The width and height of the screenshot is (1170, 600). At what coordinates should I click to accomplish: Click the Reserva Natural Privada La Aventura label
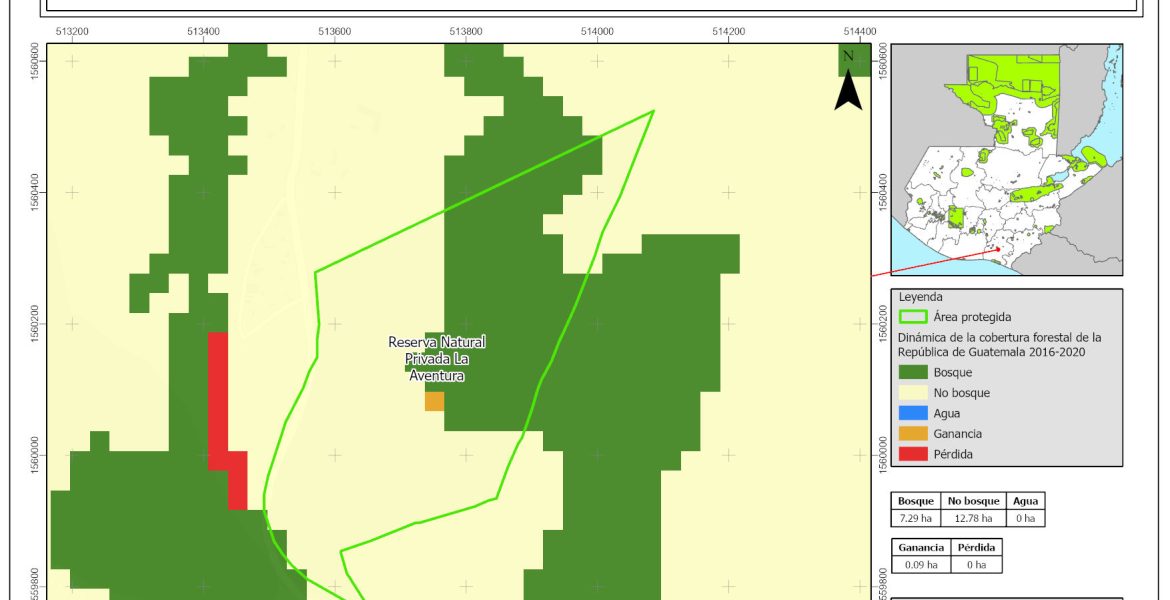click(437, 359)
